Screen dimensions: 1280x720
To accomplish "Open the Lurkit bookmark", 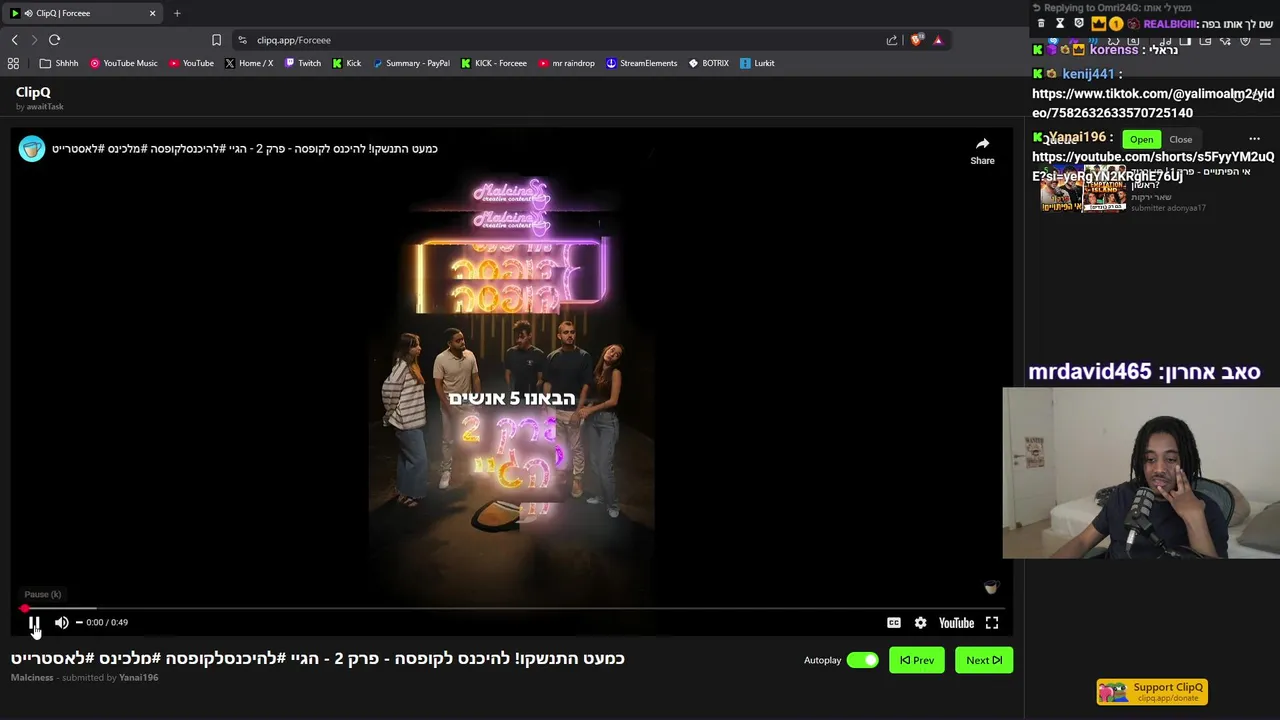I will tap(757, 63).
